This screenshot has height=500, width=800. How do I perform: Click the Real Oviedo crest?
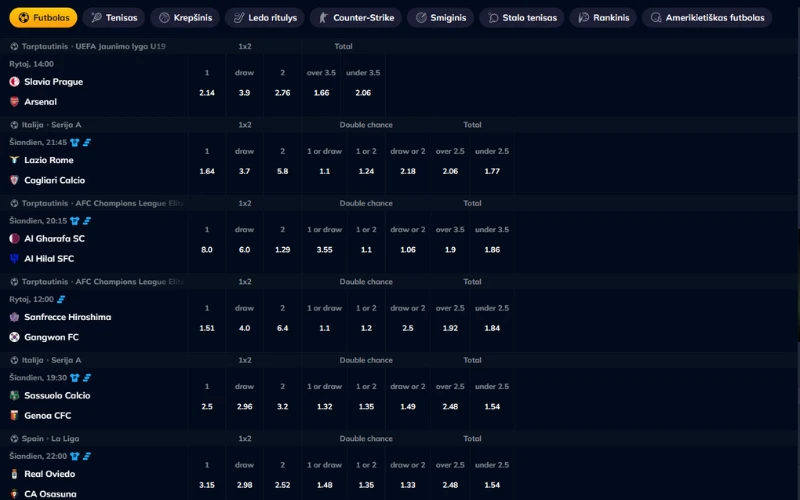click(14, 474)
